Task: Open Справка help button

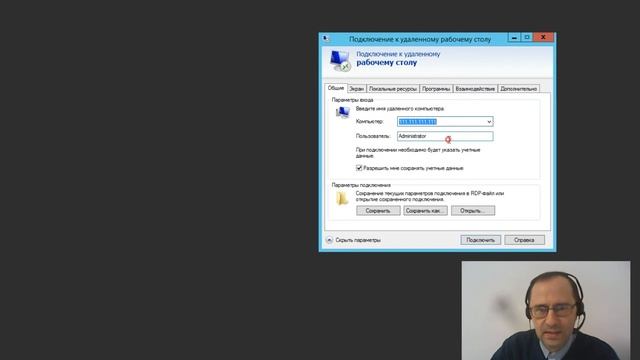Action: pos(524,240)
